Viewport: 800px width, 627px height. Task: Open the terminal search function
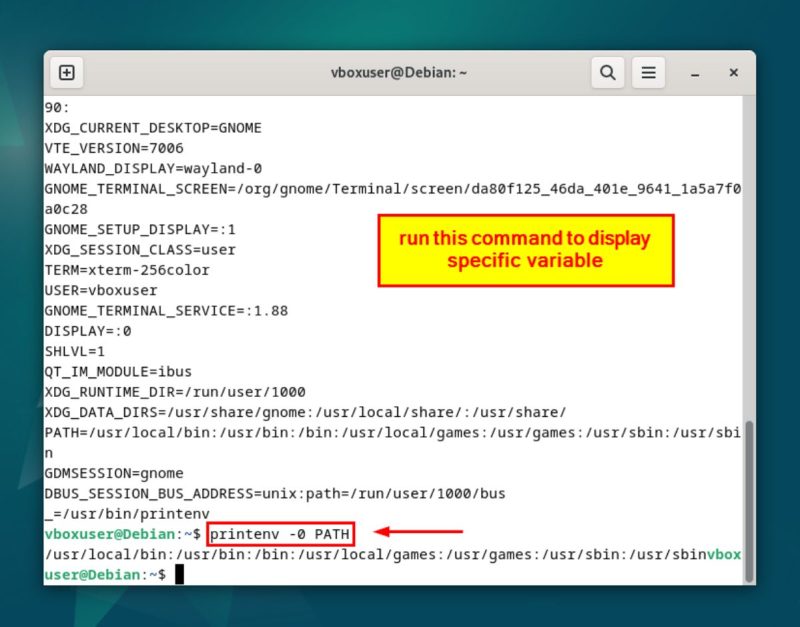(x=606, y=72)
